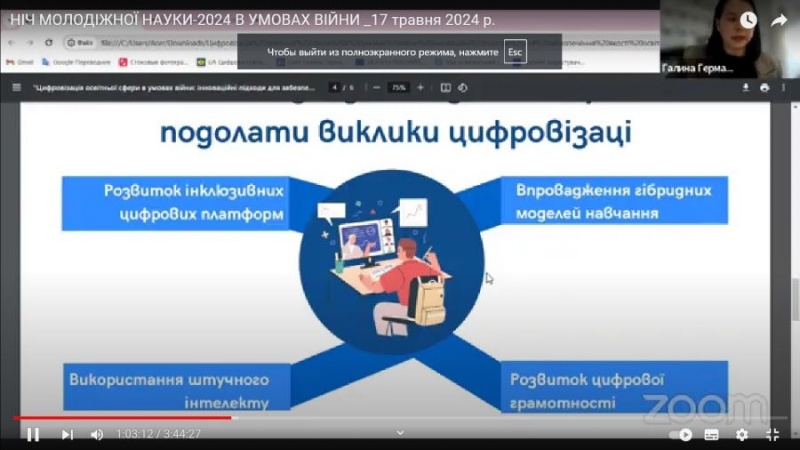Click the PDF page number field
The image size is (800, 450).
(x=335, y=88)
